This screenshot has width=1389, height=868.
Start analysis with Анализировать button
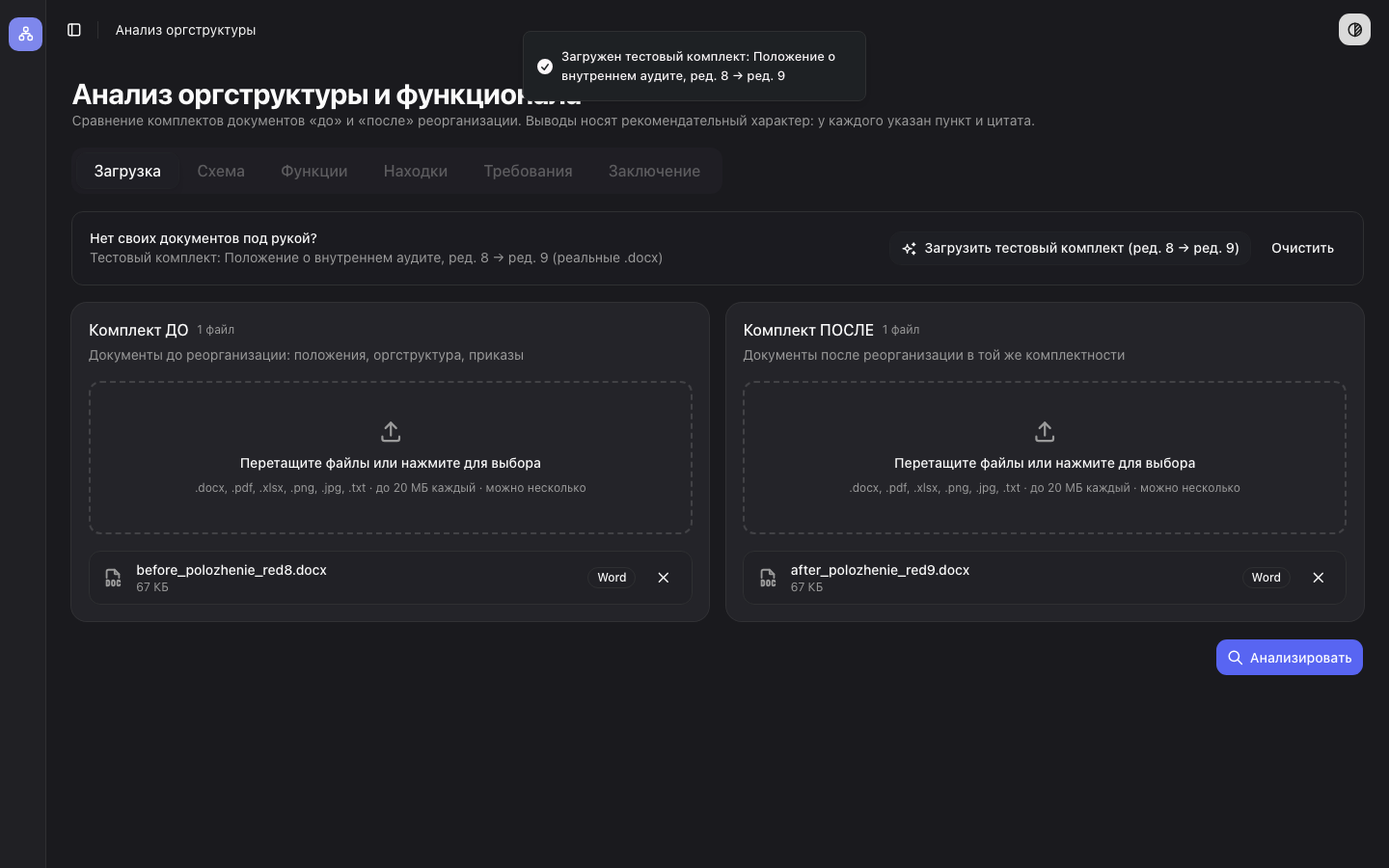[x=1290, y=658]
